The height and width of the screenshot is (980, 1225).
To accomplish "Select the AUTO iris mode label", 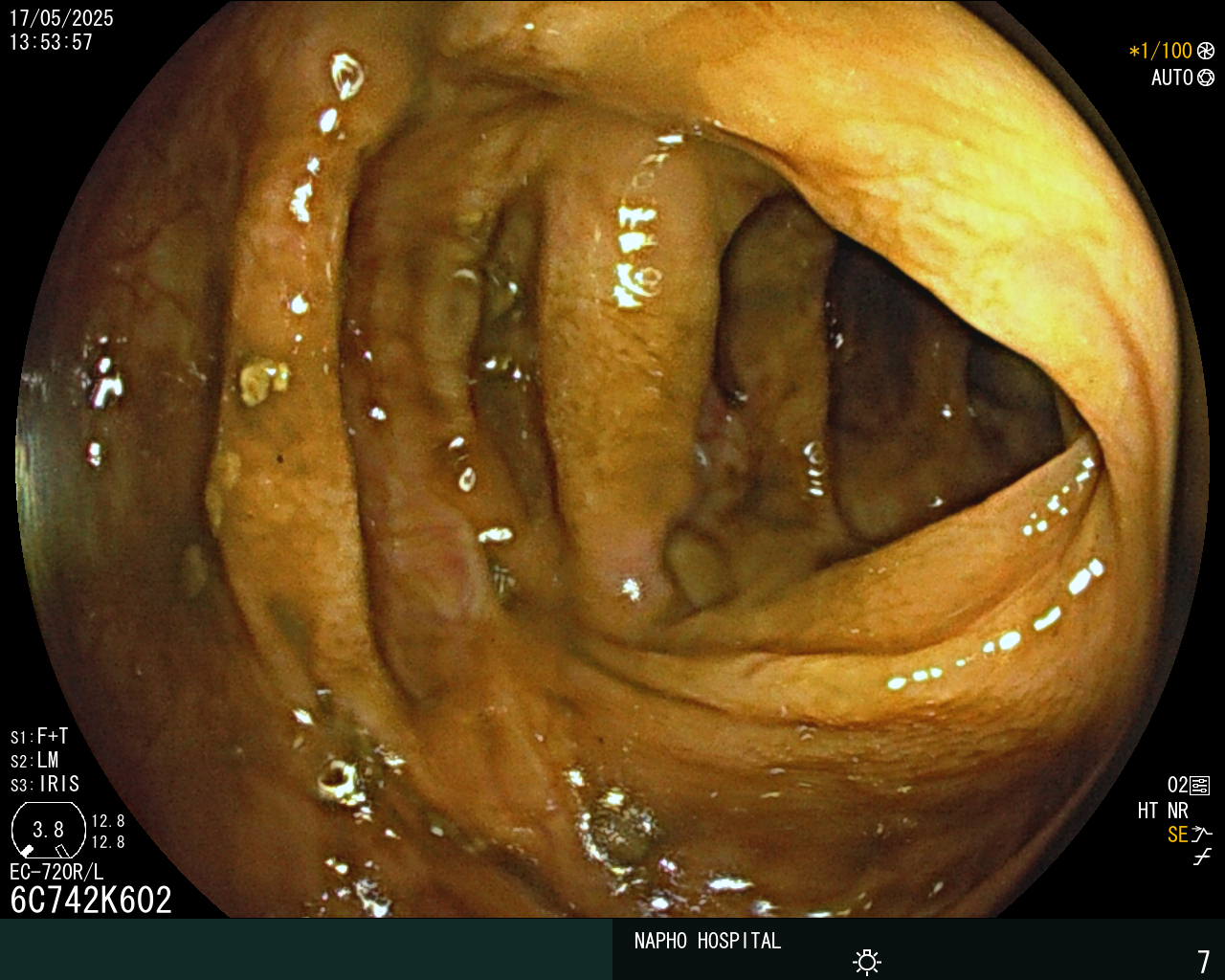I will click(x=1172, y=78).
